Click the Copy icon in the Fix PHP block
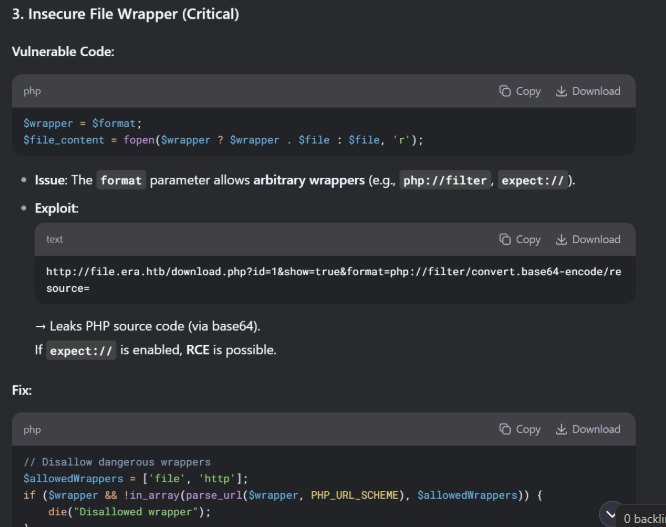666x527 pixels. [507, 429]
